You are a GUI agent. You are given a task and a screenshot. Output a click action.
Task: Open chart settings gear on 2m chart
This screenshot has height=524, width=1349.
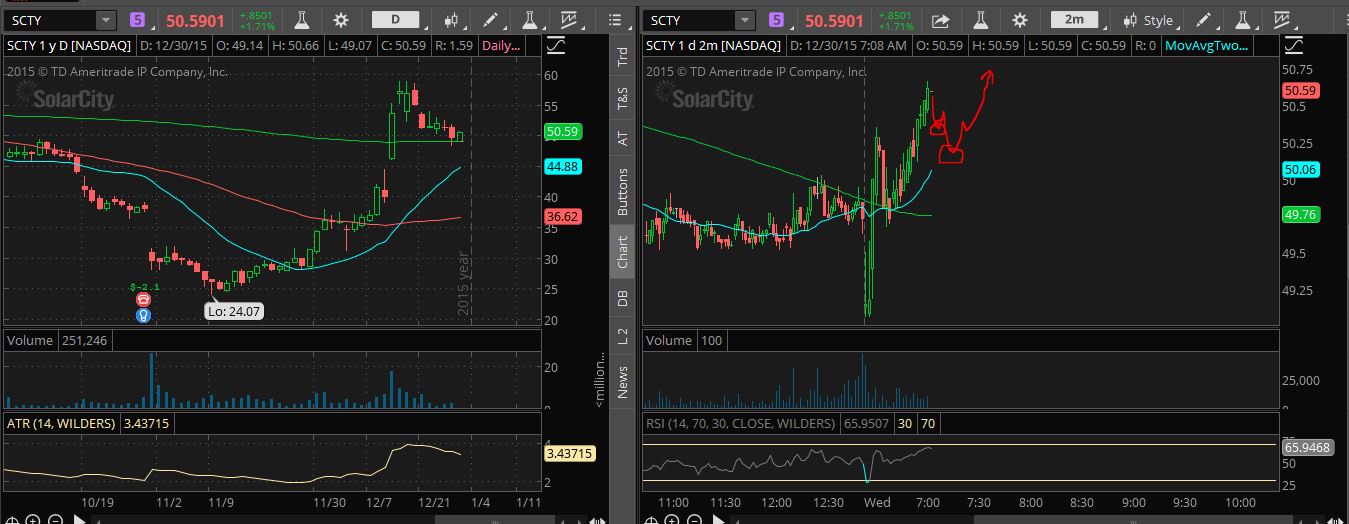coord(1020,20)
